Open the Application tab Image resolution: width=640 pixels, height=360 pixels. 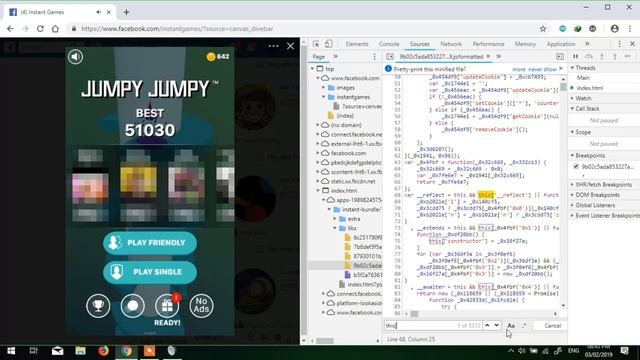[x=561, y=44]
